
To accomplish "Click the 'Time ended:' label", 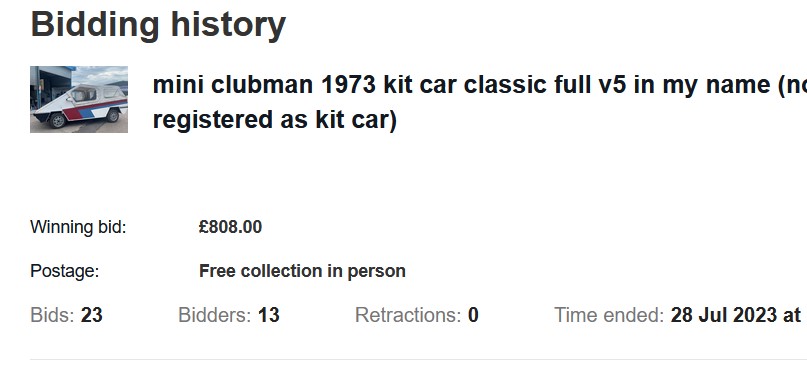I will 609,315.
